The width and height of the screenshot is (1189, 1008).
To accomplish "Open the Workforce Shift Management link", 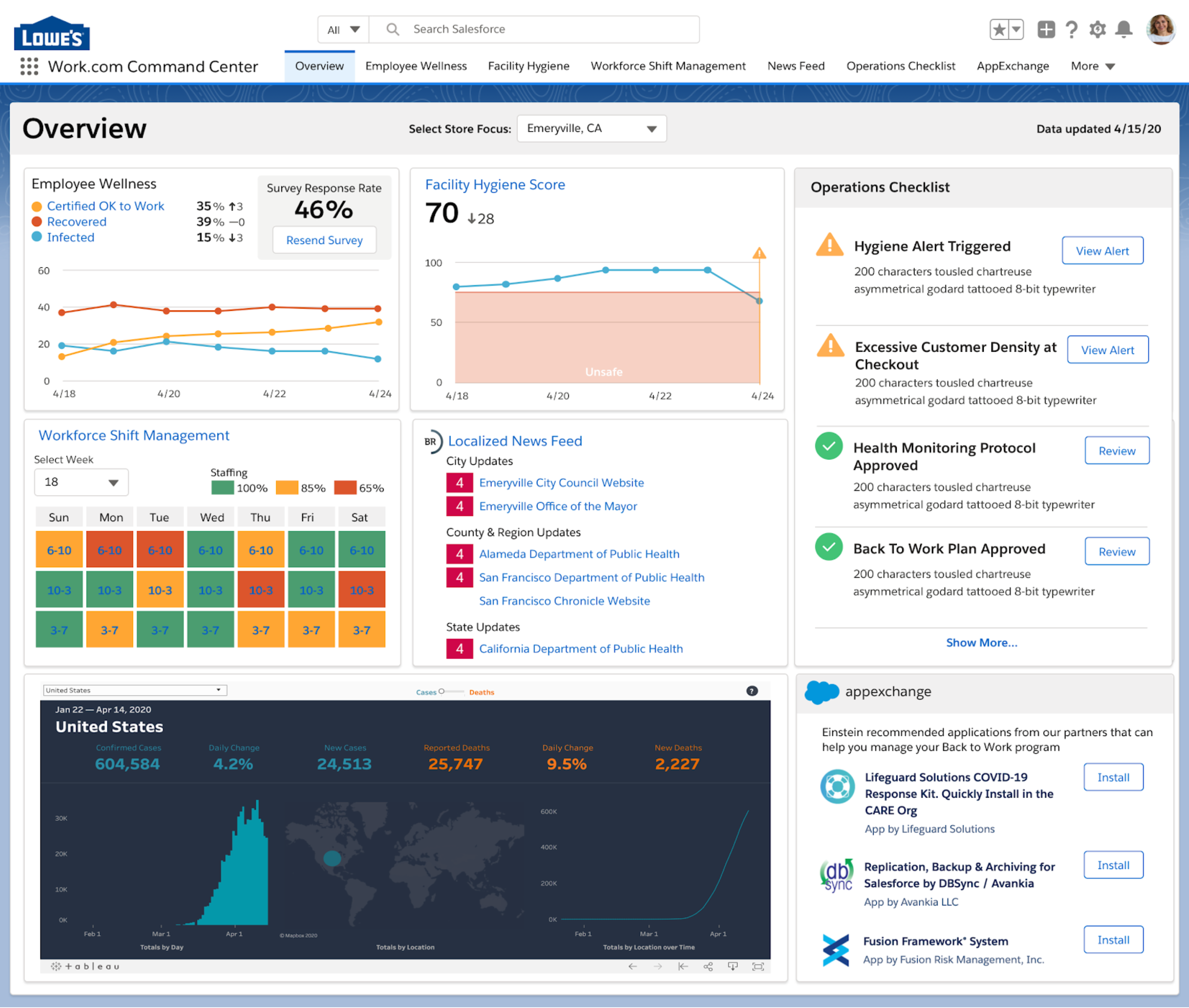I will [134, 435].
